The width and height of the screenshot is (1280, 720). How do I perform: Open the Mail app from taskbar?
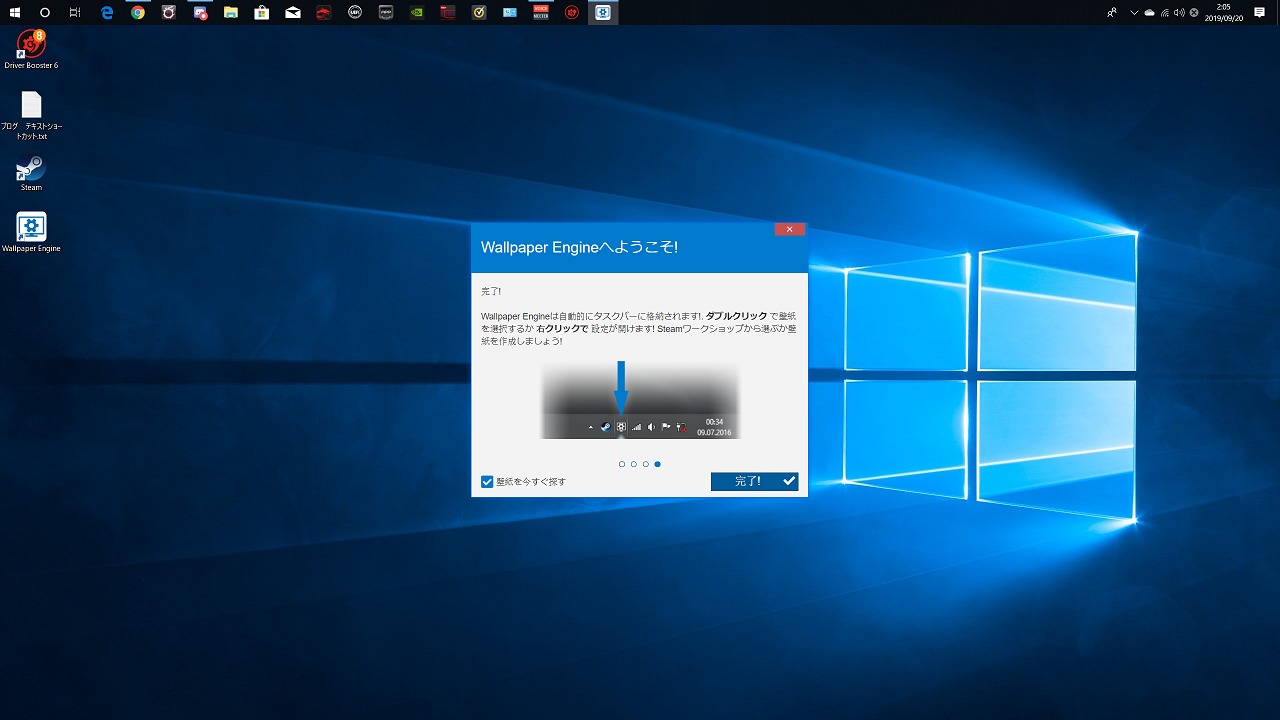click(x=293, y=13)
